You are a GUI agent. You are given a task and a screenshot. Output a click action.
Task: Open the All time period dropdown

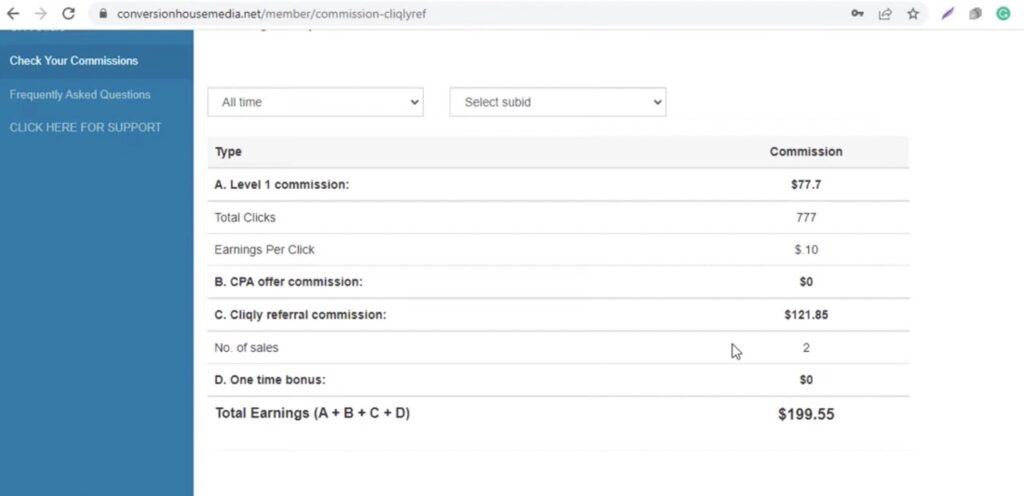[x=315, y=102]
